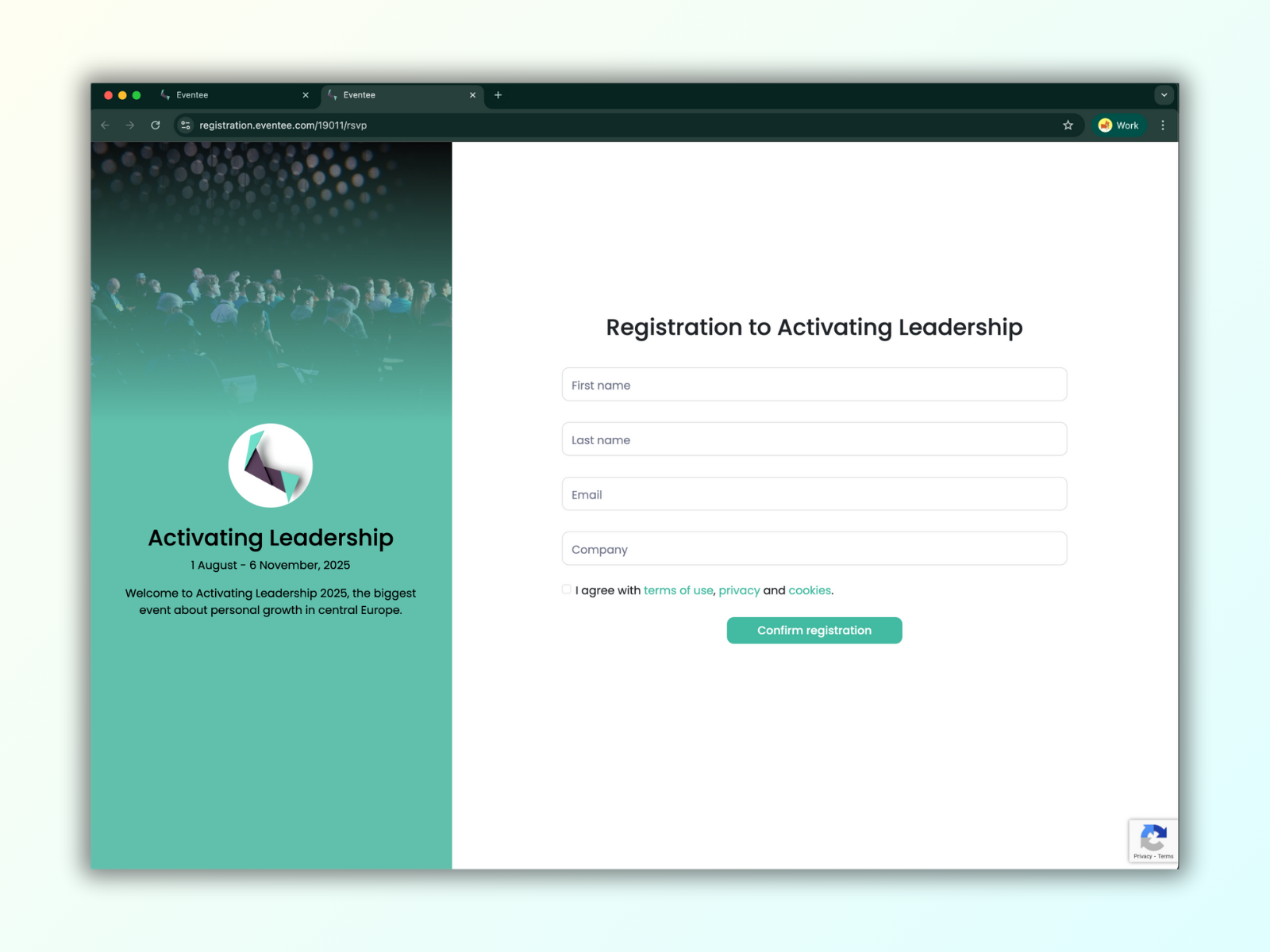Close the second Eventee tab
The image size is (1270, 952).
coord(472,95)
